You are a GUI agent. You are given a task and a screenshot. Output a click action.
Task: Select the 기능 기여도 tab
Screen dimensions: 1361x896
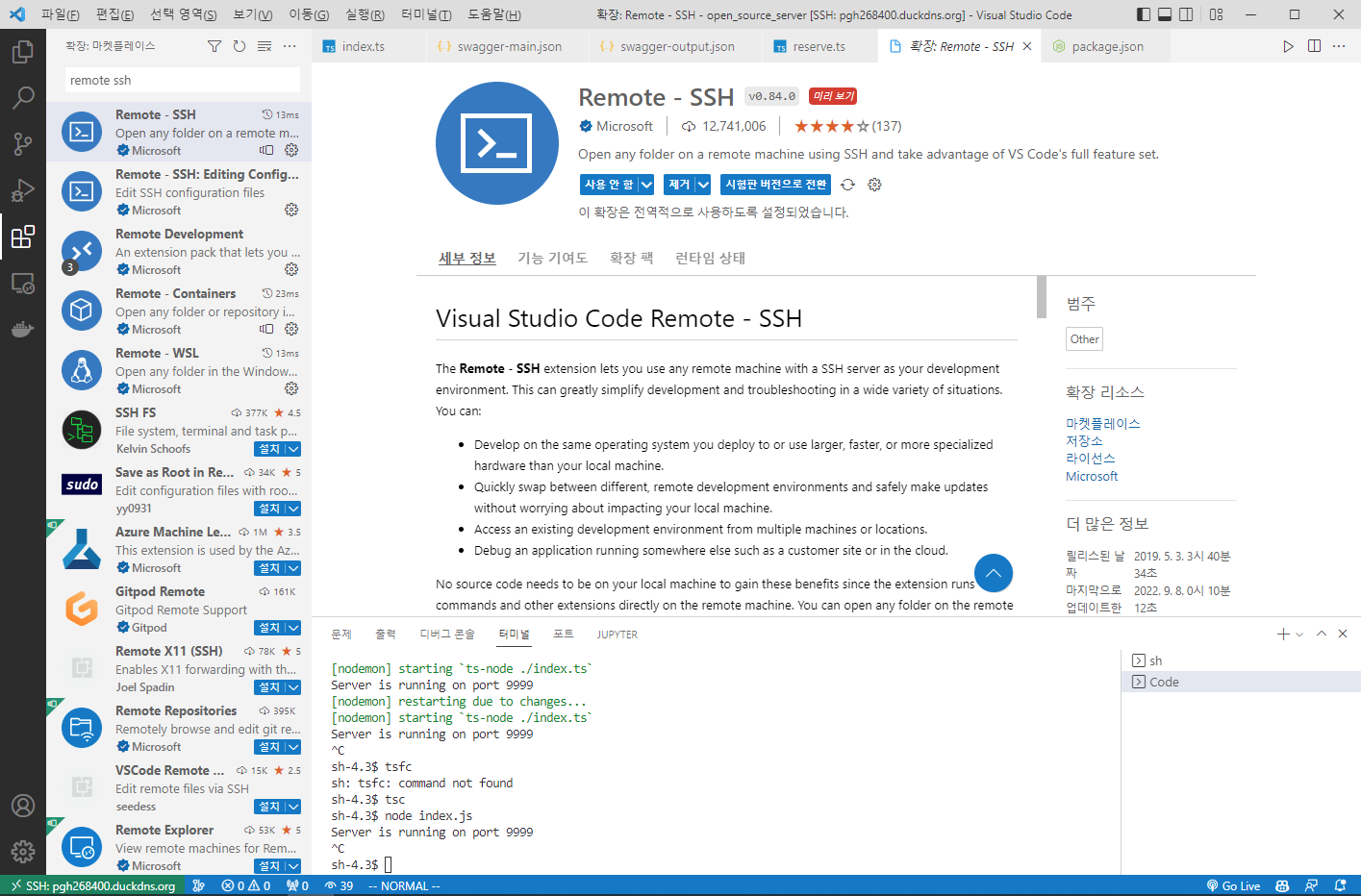click(x=552, y=258)
